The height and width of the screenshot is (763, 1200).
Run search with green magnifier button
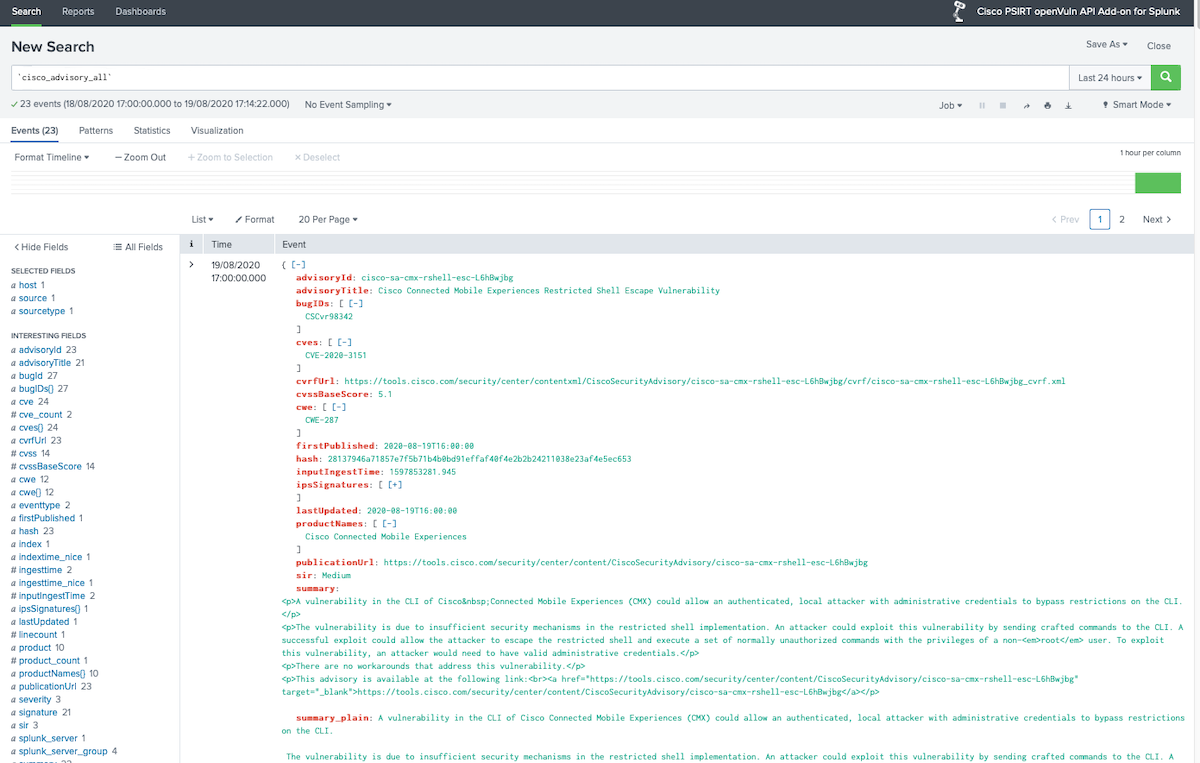tap(1165, 78)
